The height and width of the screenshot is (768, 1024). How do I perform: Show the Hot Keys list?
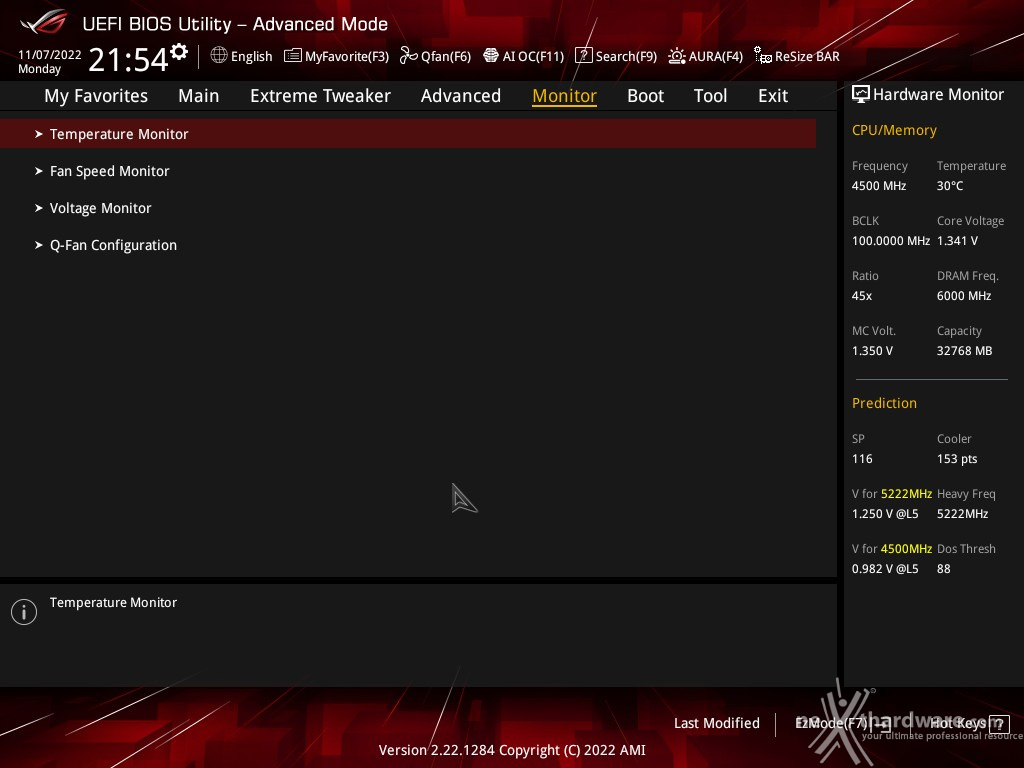969,724
